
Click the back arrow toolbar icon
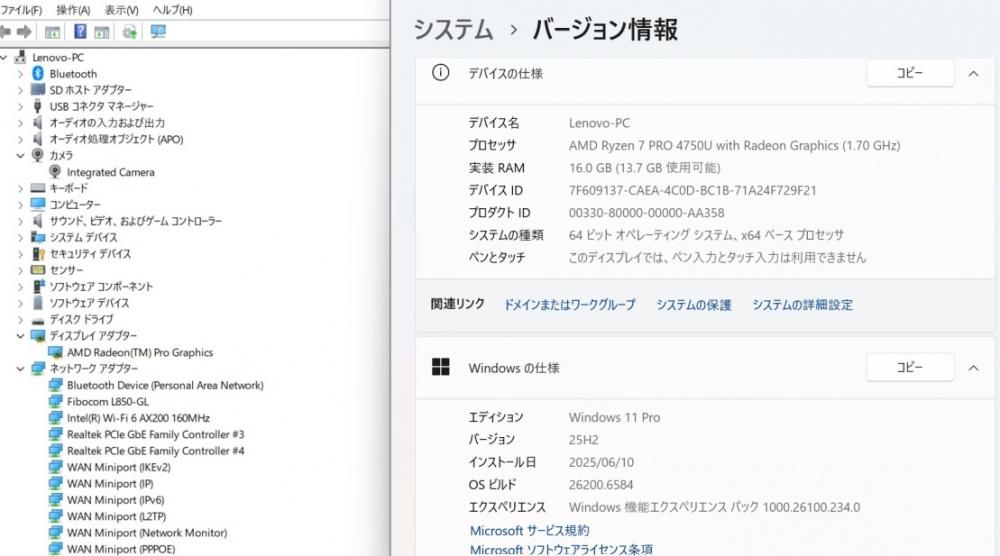click(6, 31)
